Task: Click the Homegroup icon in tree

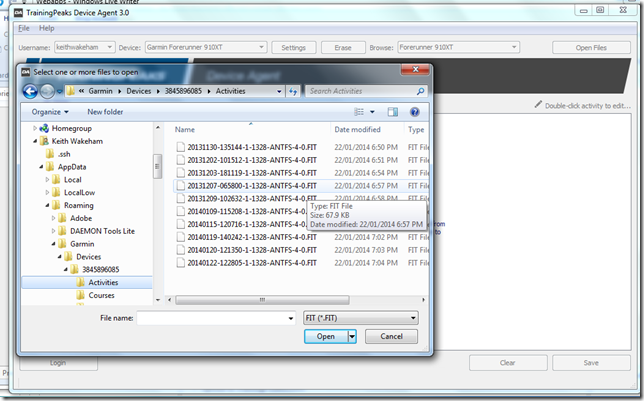Action: [x=44, y=128]
